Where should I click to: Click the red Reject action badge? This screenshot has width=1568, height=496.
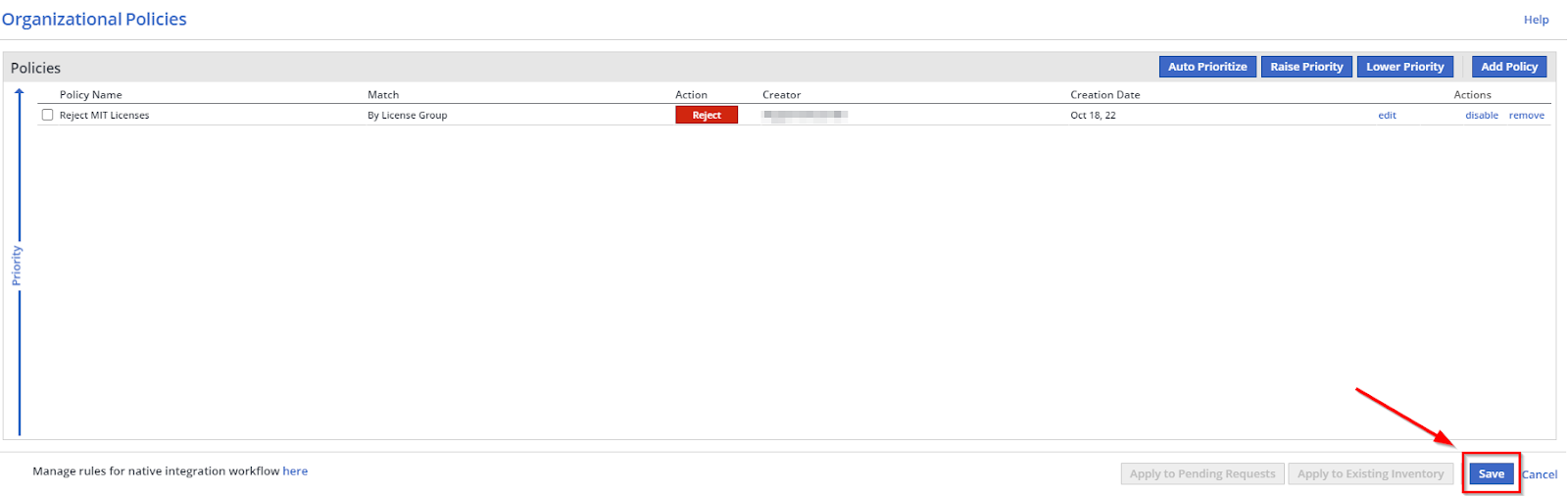click(x=706, y=115)
